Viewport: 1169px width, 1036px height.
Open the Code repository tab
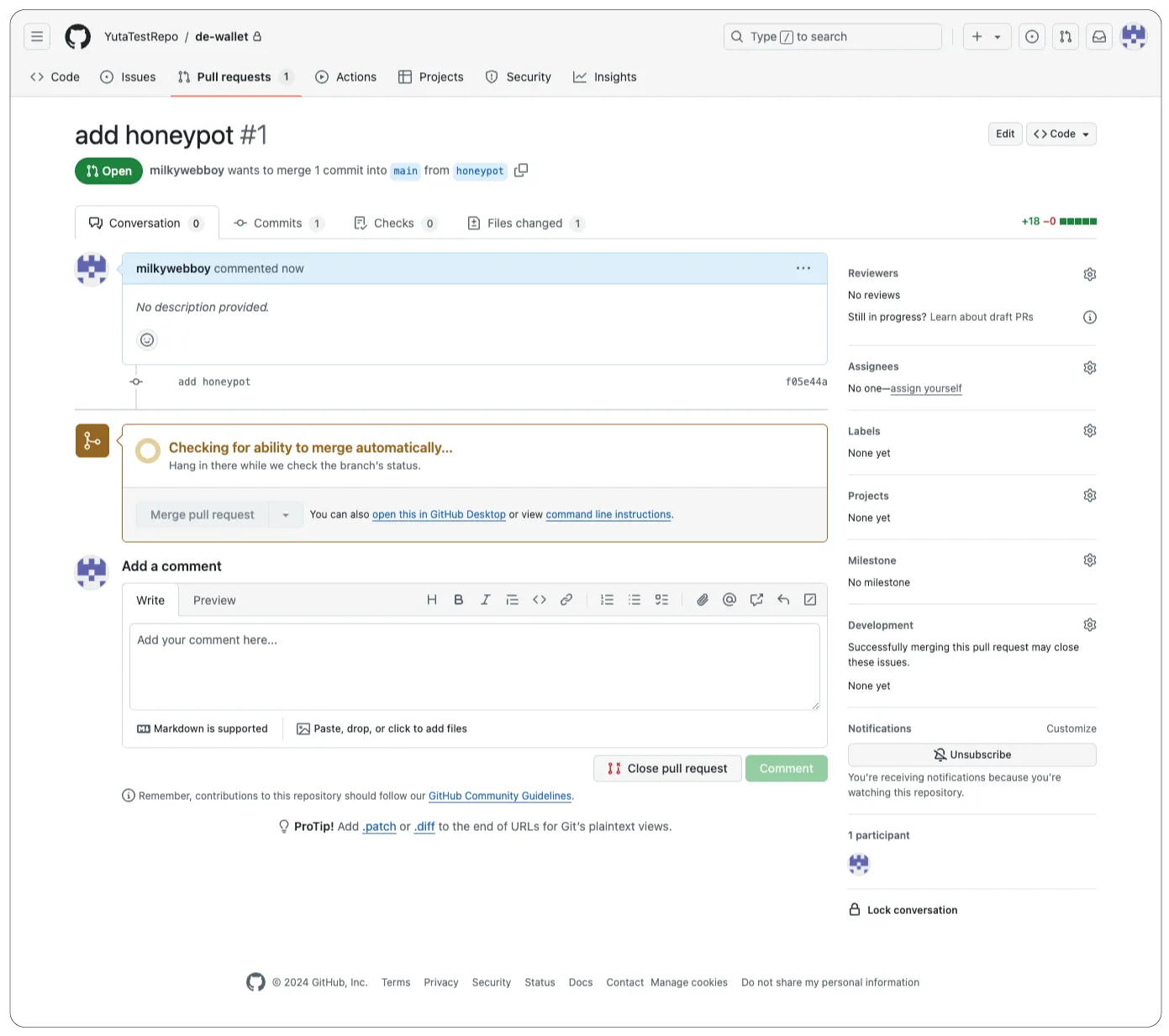click(55, 77)
